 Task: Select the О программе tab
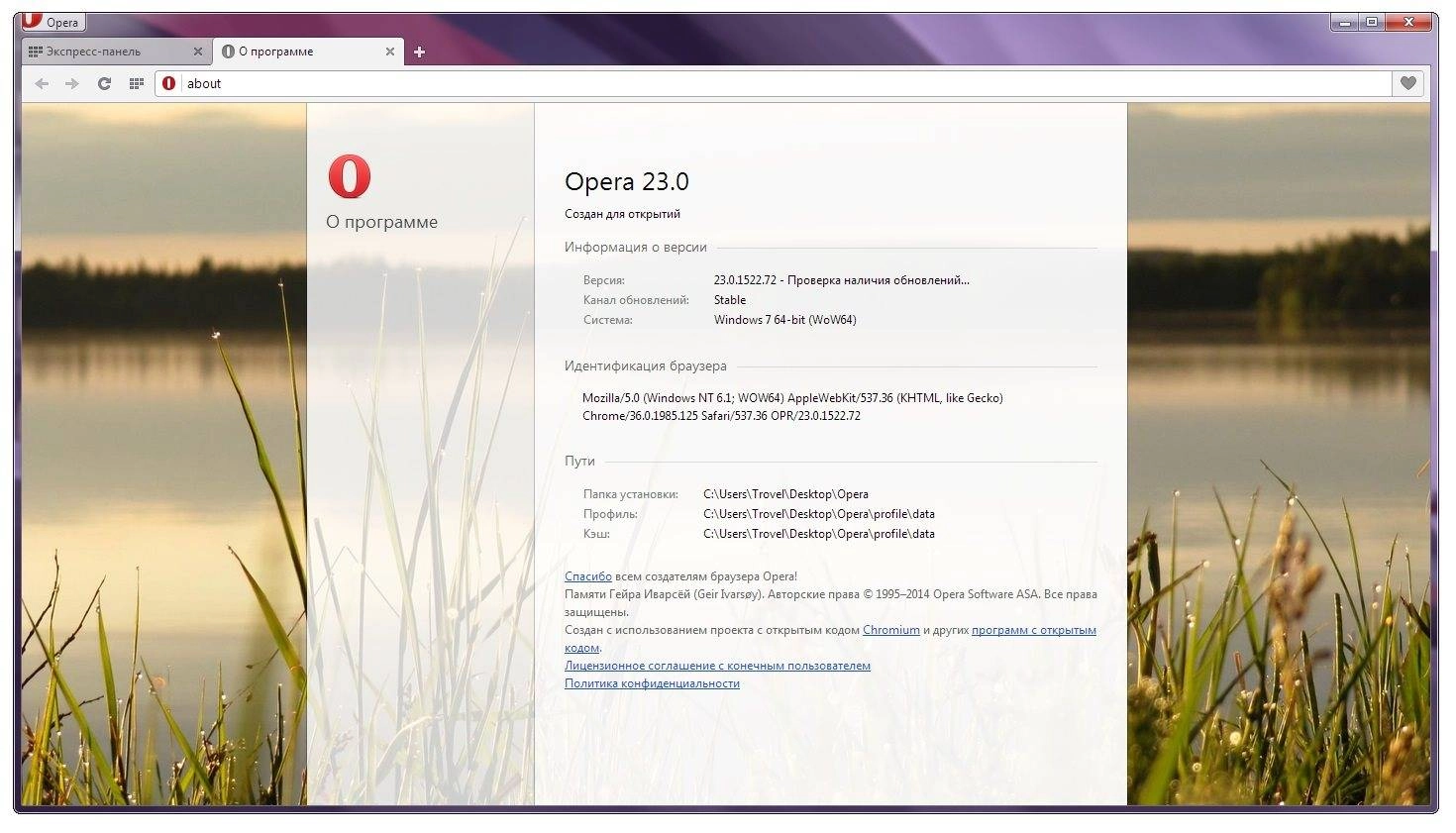pyautogui.click(x=309, y=52)
